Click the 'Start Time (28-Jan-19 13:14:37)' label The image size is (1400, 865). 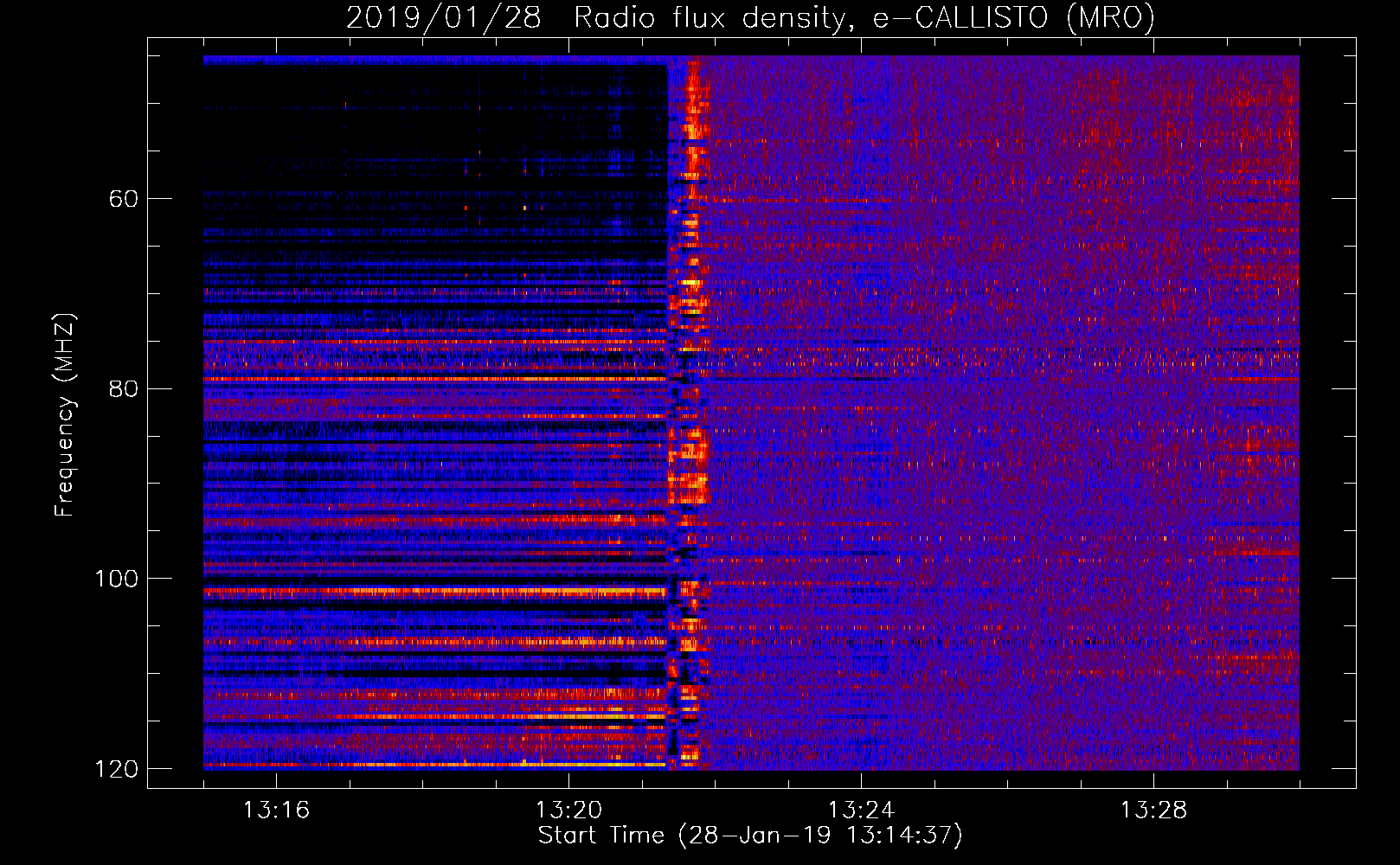tap(750, 836)
